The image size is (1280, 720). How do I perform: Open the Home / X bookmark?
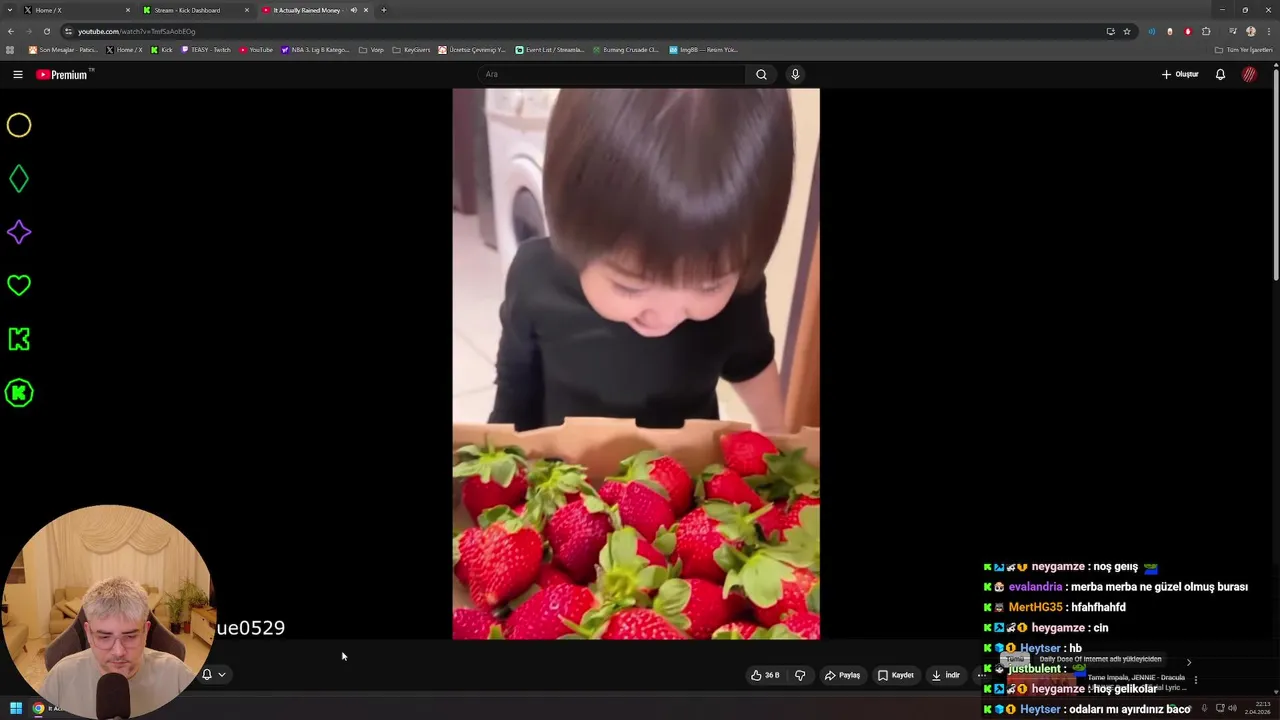point(124,50)
